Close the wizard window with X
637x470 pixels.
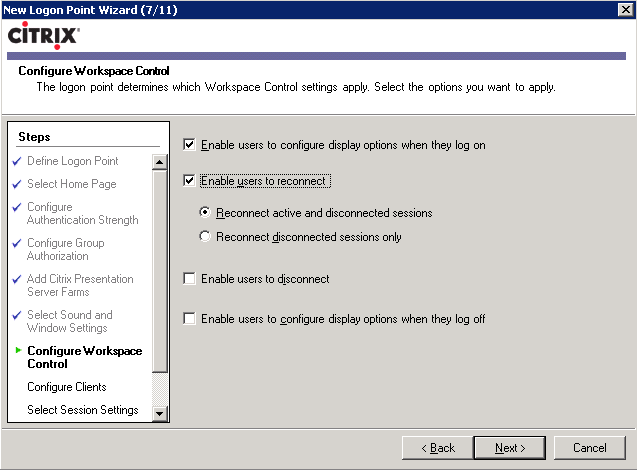[x=626, y=9]
